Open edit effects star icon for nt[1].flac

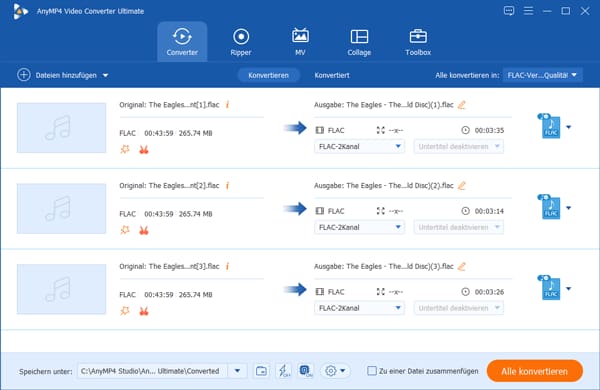pyautogui.click(x=125, y=149)
